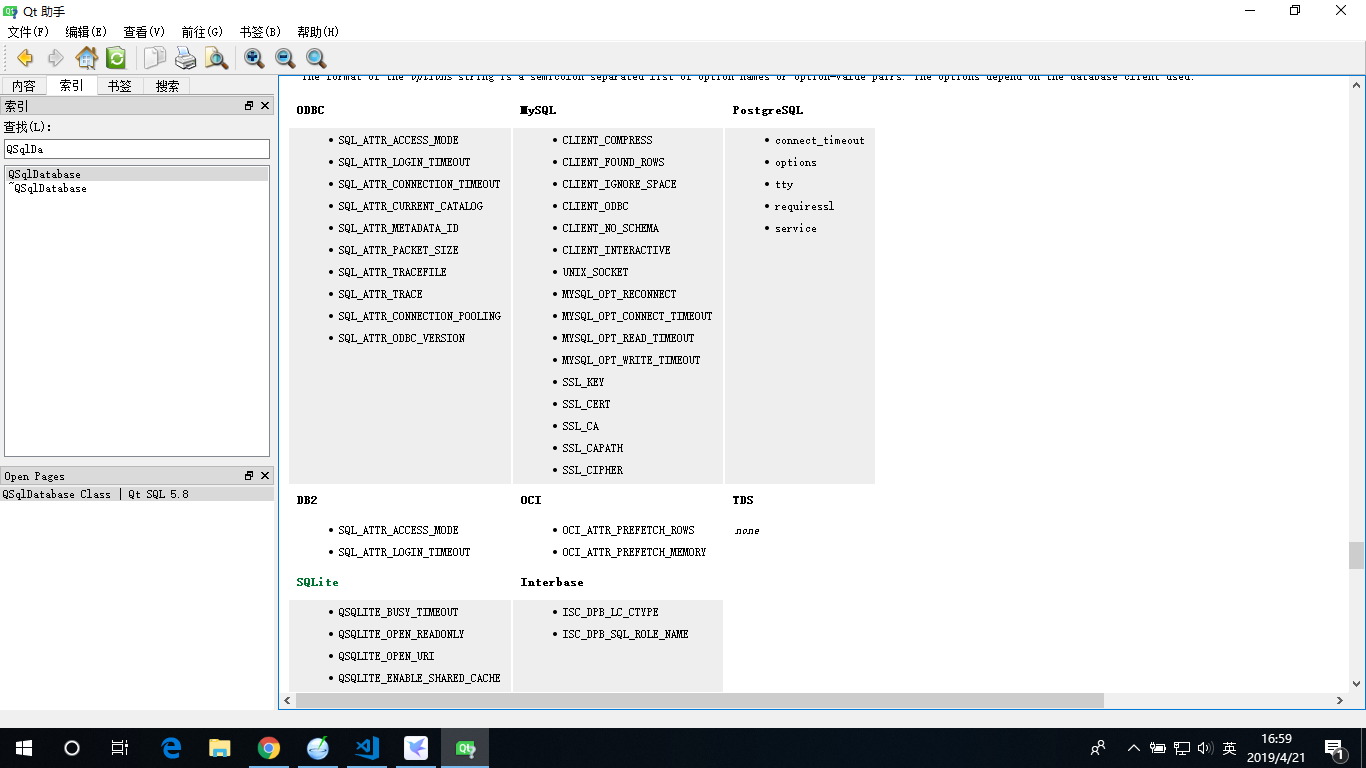1366x768 pixels.
Task: Open the 前往(G) menu
Action: click(x=200, y=31)
